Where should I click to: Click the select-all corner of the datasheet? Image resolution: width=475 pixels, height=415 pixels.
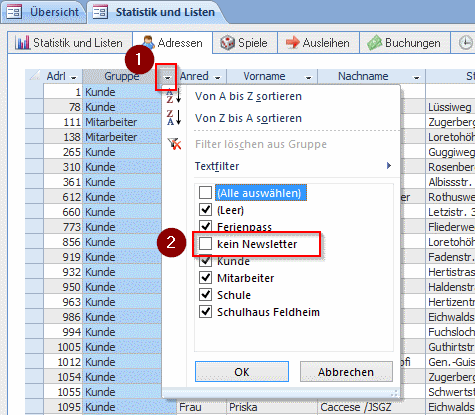[34, 76]
